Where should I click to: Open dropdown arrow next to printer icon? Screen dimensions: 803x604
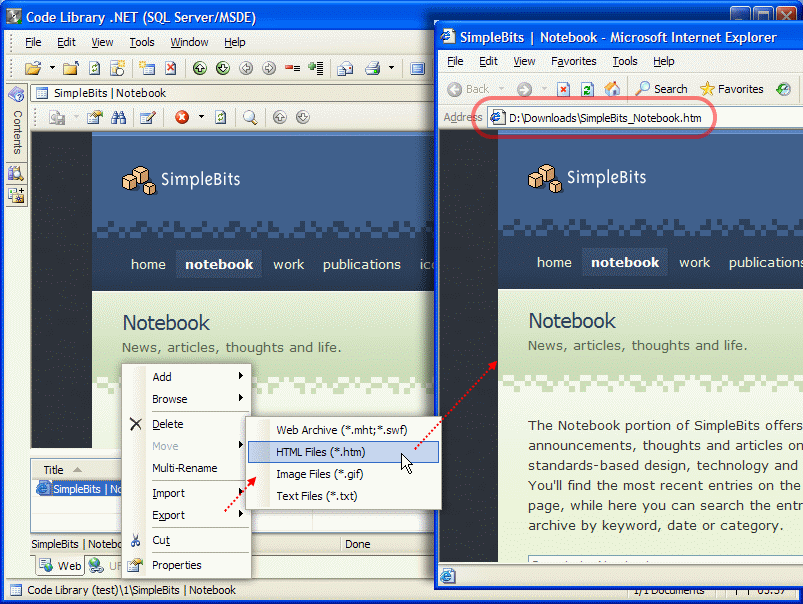[391, 68]
